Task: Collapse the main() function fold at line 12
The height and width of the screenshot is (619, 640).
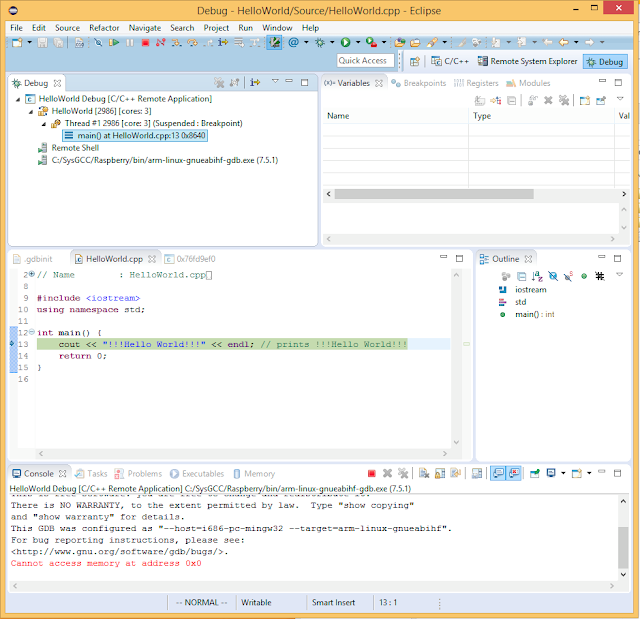Action: 32,332
